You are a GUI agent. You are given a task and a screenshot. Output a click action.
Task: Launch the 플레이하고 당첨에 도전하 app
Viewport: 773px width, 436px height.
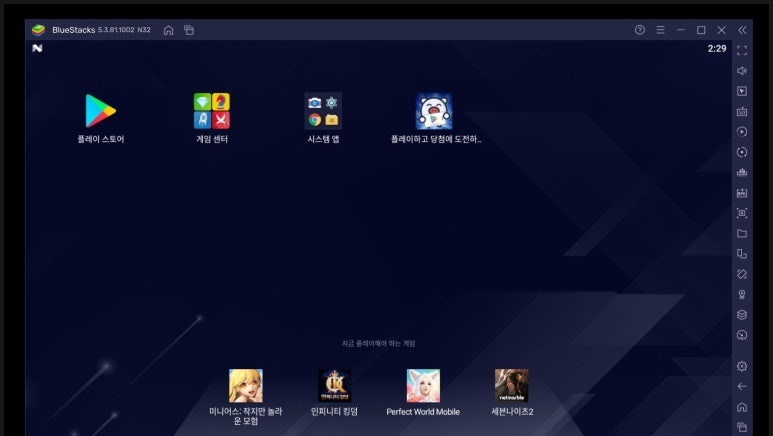(434, 111)
